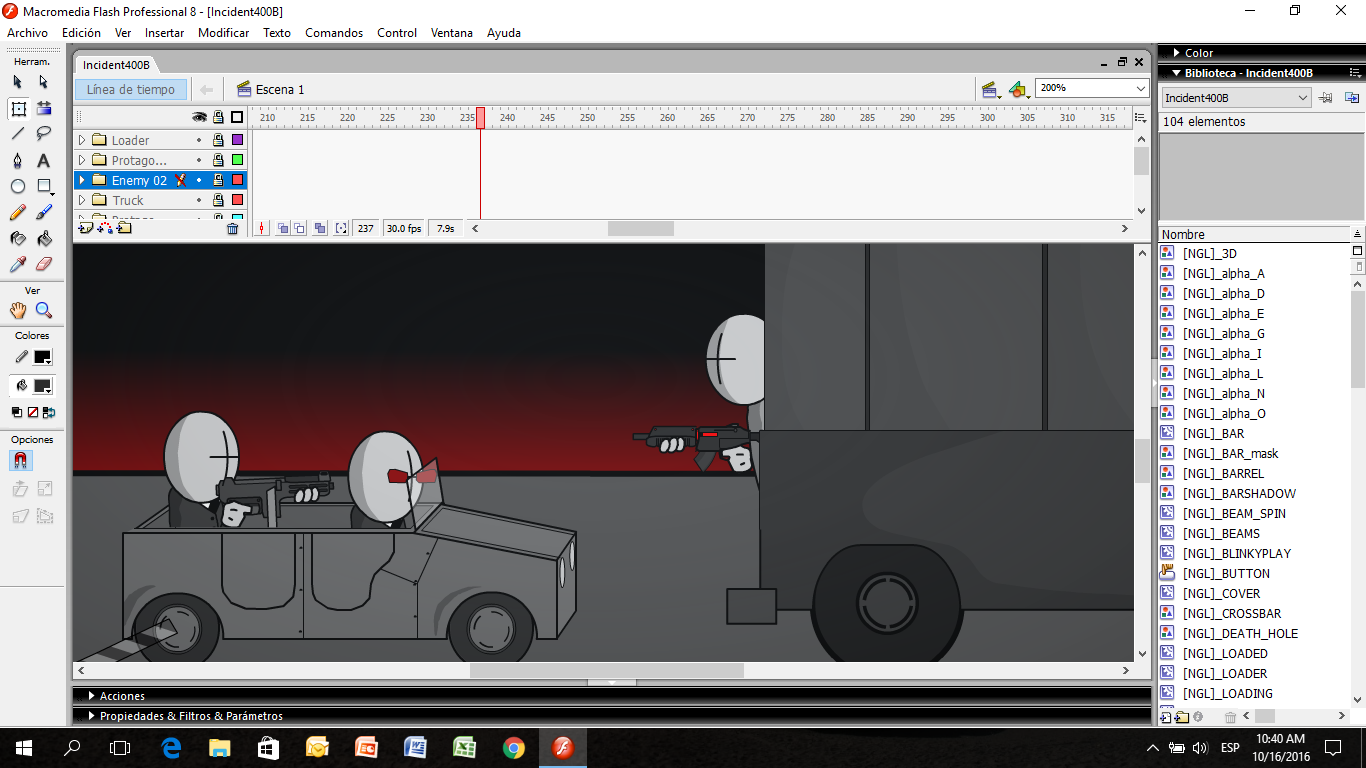Toggle visibility dot of Truck layer

click(x=199, y=200)
